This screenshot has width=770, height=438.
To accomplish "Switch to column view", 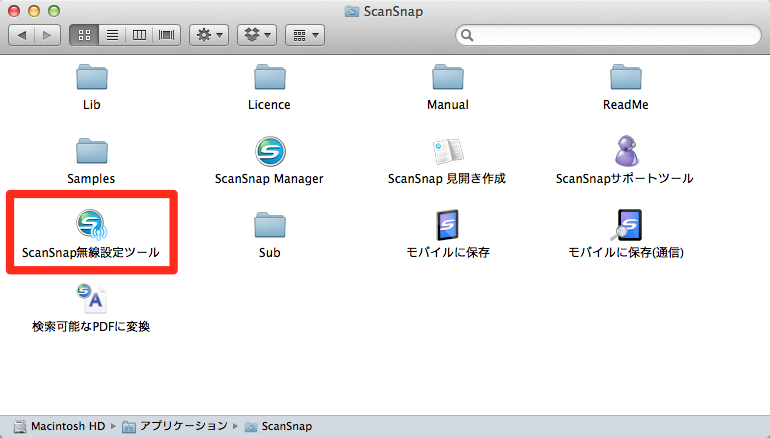I will pos(139,35).
